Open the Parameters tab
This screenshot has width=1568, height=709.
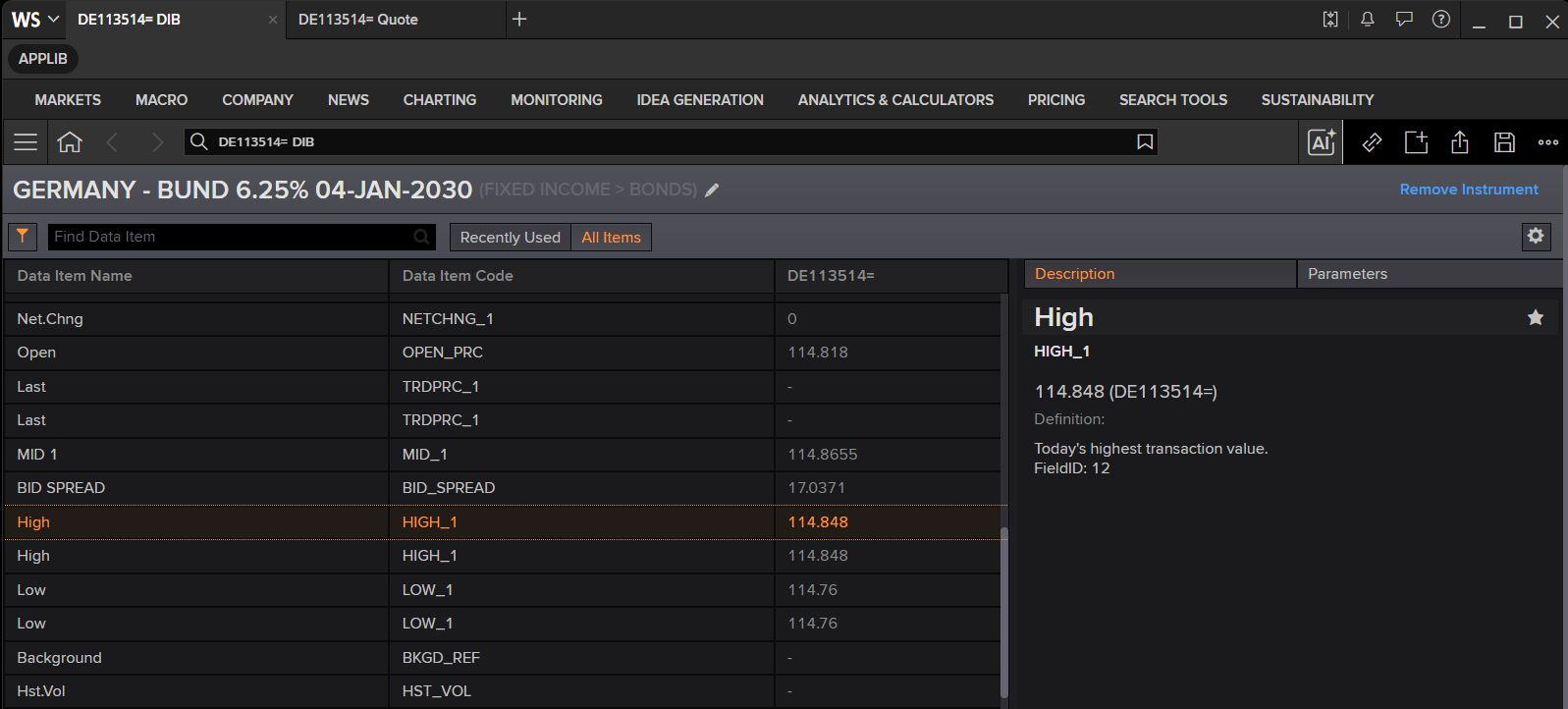pyautogui.click(x=1347, y=274)
